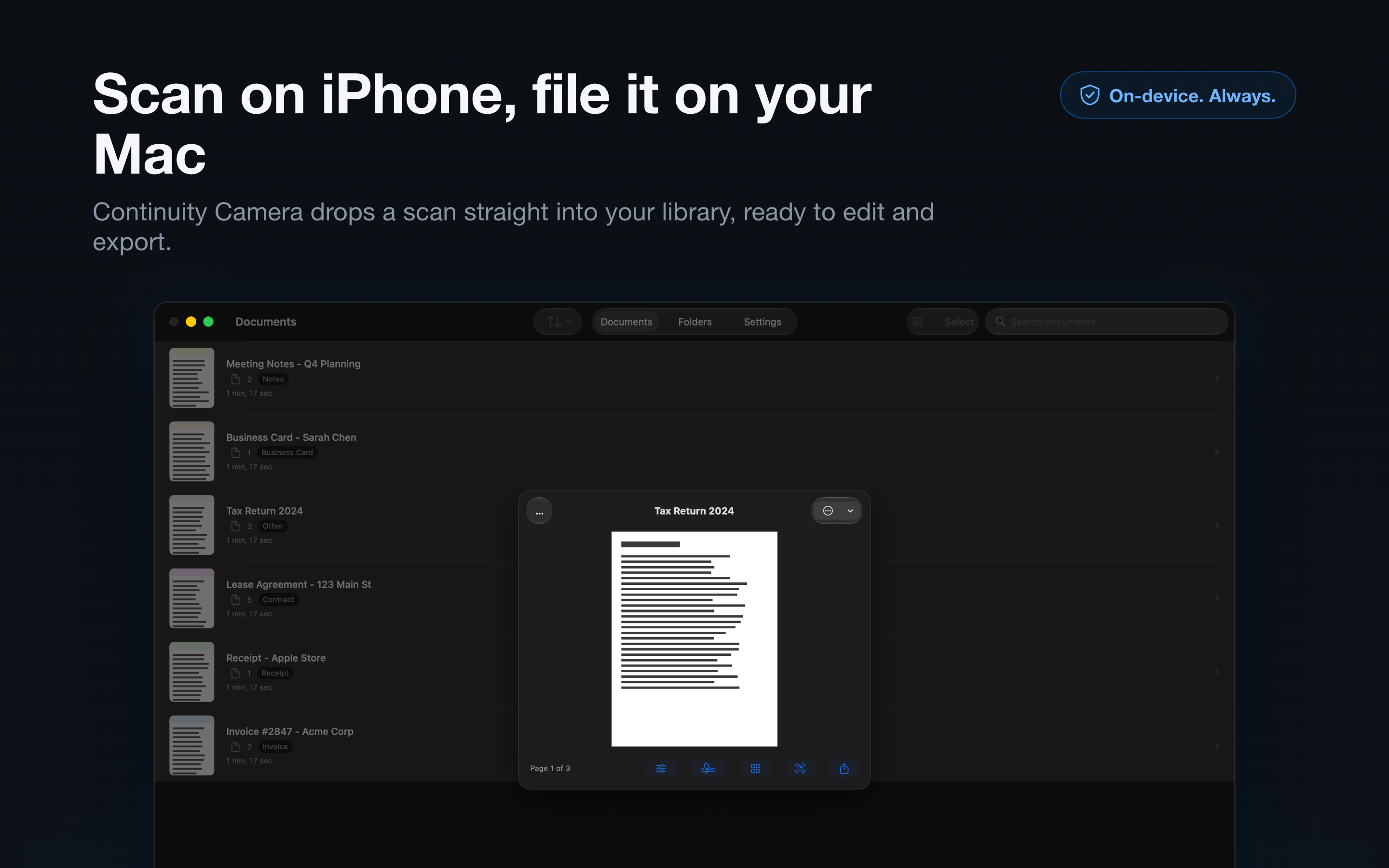Image resolution: width=1389 pixels, height=868 pixels.
Task: Open the sort order dropdown
Action: coord(558,322)
